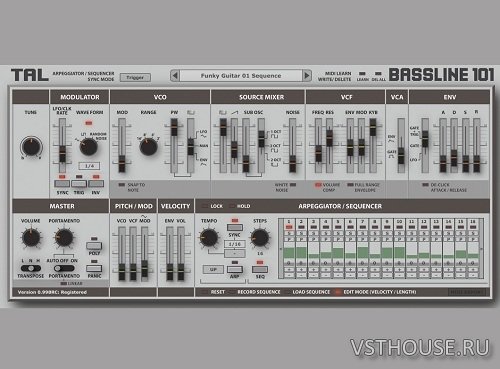The image size is (500, 369).
Task: Click the PANIC button
Action: click(x=94, y=268)
